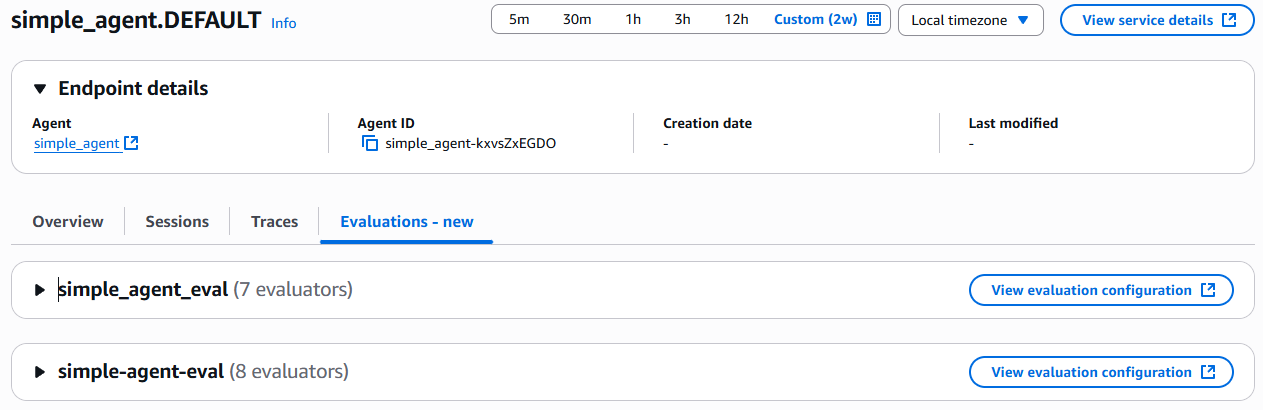This screenshot has height=410, width=1263.
Task: Switch to the Overview tab
Action: pyautogui.click(x=68, y=222)
